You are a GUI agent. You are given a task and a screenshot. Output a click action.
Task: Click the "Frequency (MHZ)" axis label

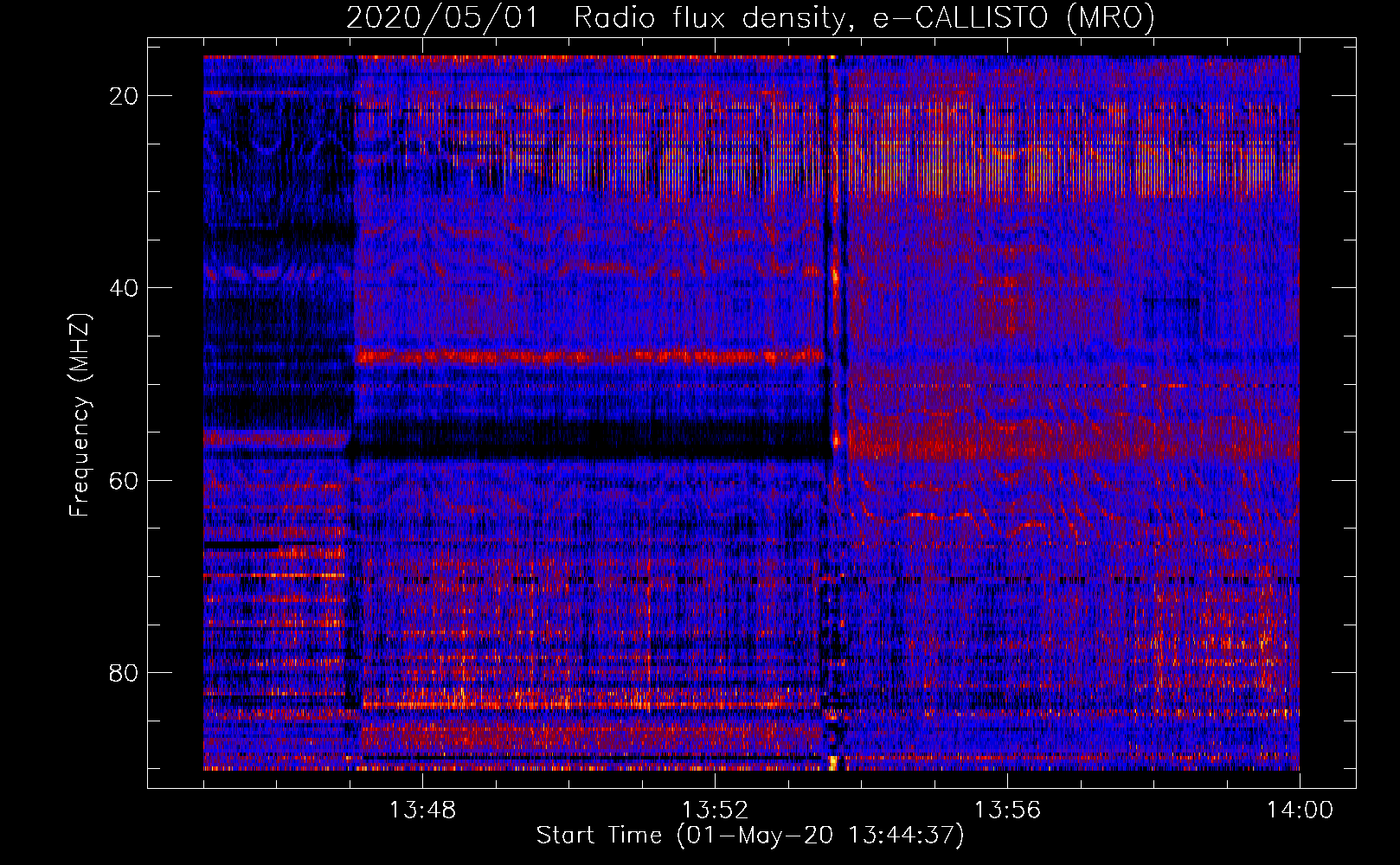click(79, 415)
